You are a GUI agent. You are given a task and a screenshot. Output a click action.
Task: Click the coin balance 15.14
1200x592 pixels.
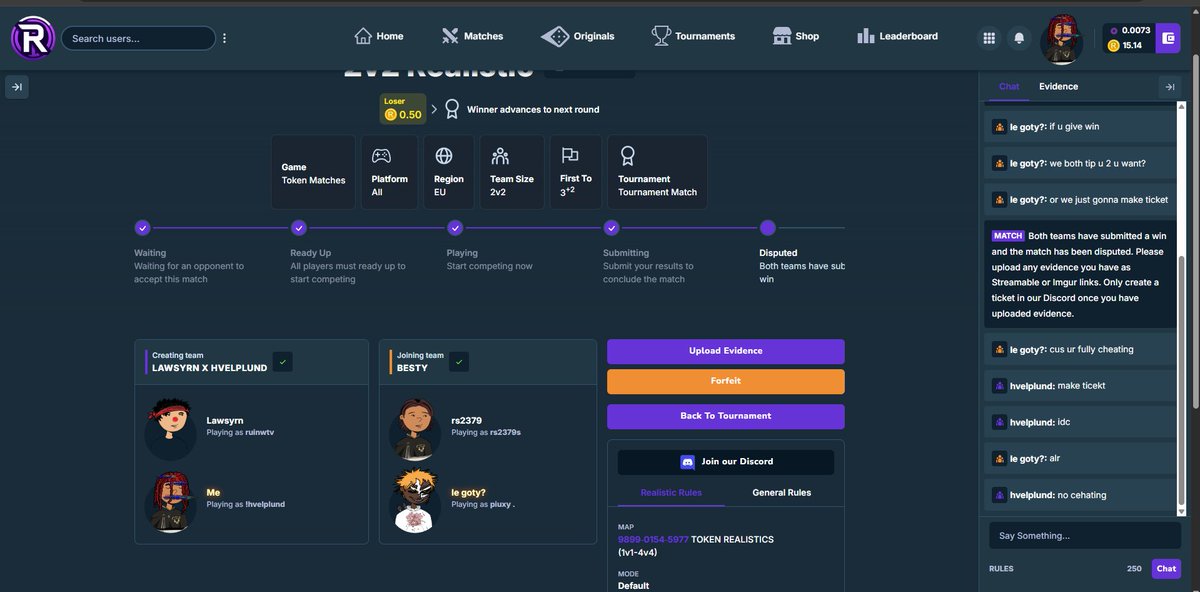click(x=1125, y=45)
